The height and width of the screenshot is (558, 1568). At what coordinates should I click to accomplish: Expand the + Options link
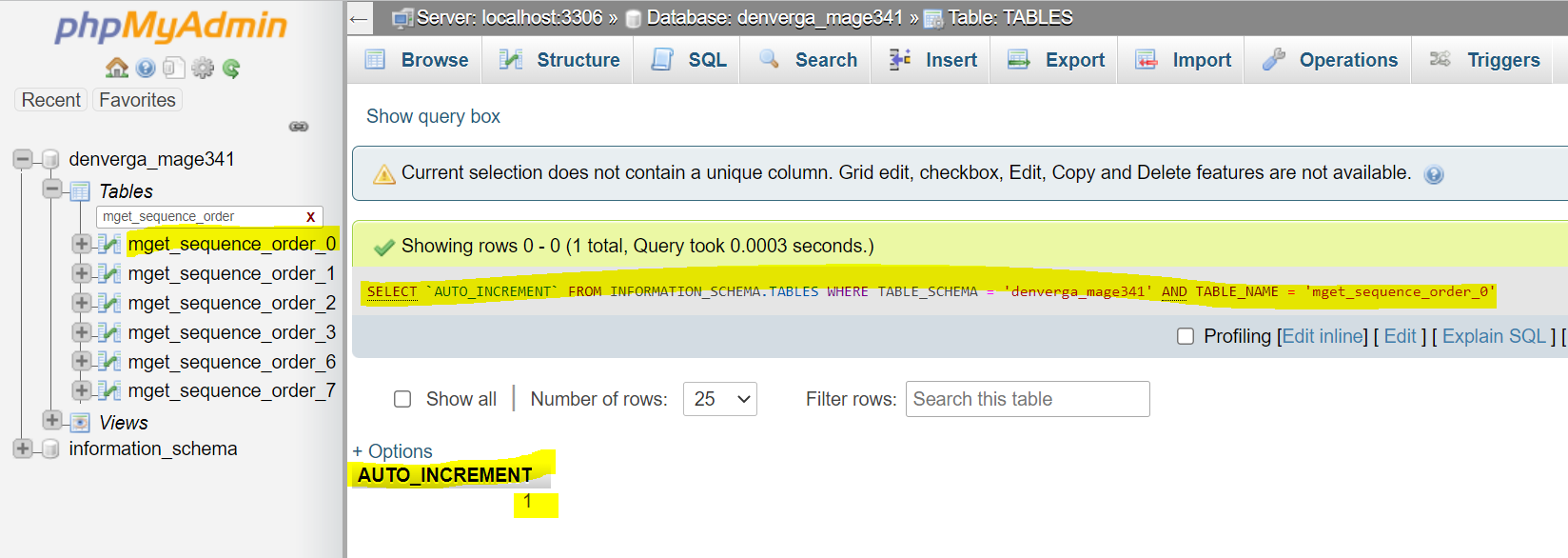point(392,451)
